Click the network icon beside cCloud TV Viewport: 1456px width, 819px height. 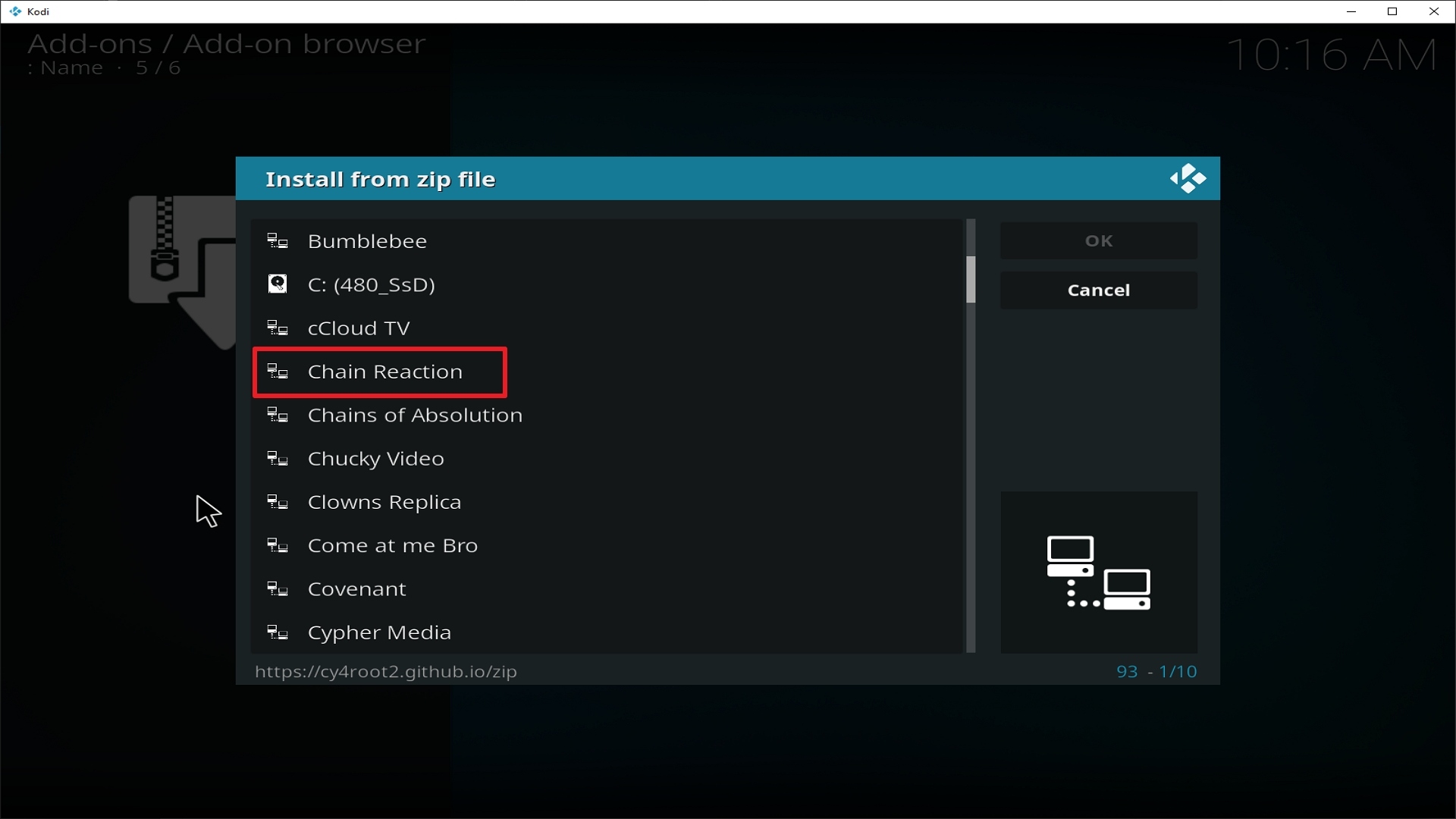[x=278, y=328]
